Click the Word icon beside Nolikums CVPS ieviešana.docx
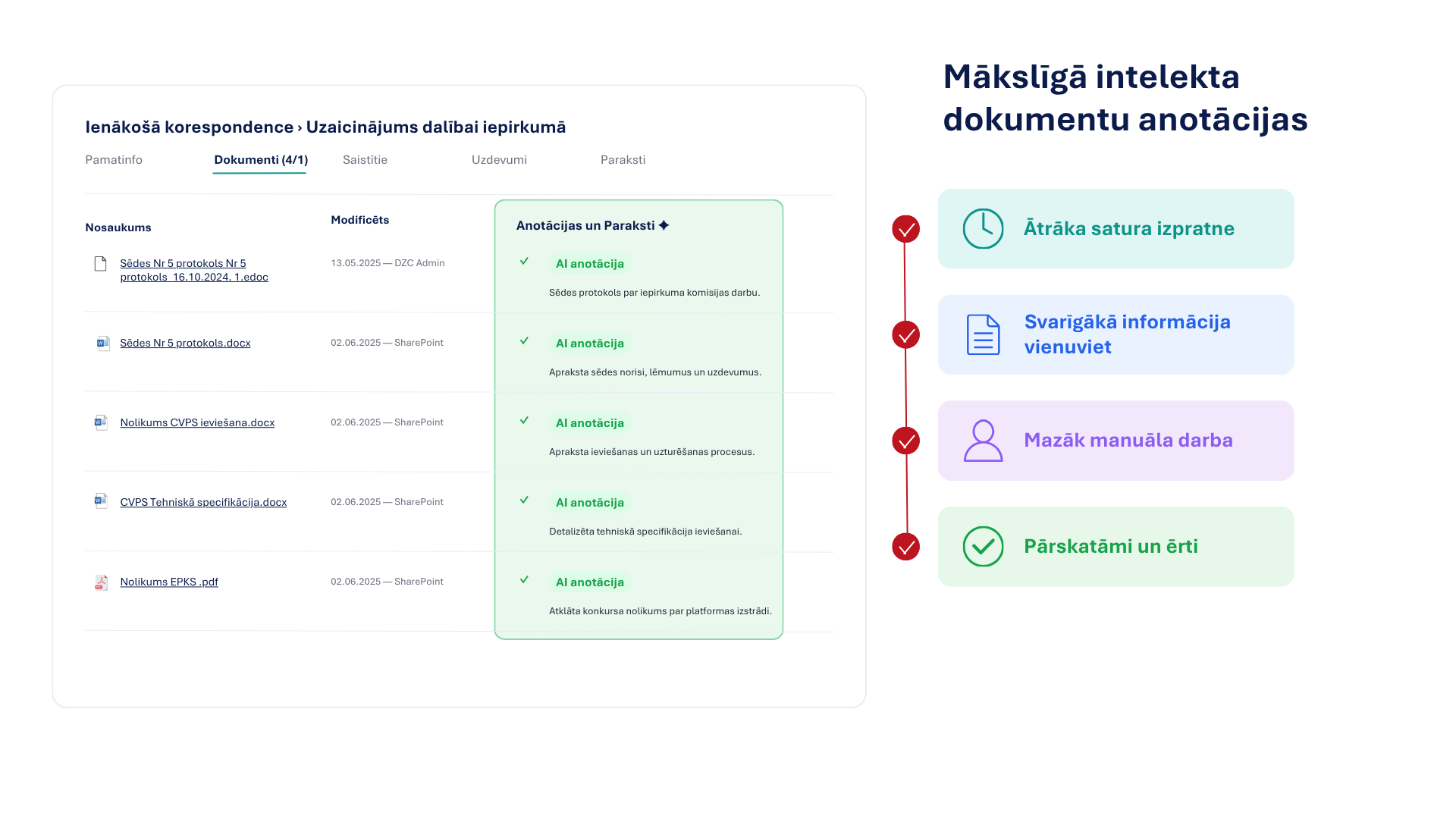The height and width of the screenshot is (819, 1456). point(100,422)
